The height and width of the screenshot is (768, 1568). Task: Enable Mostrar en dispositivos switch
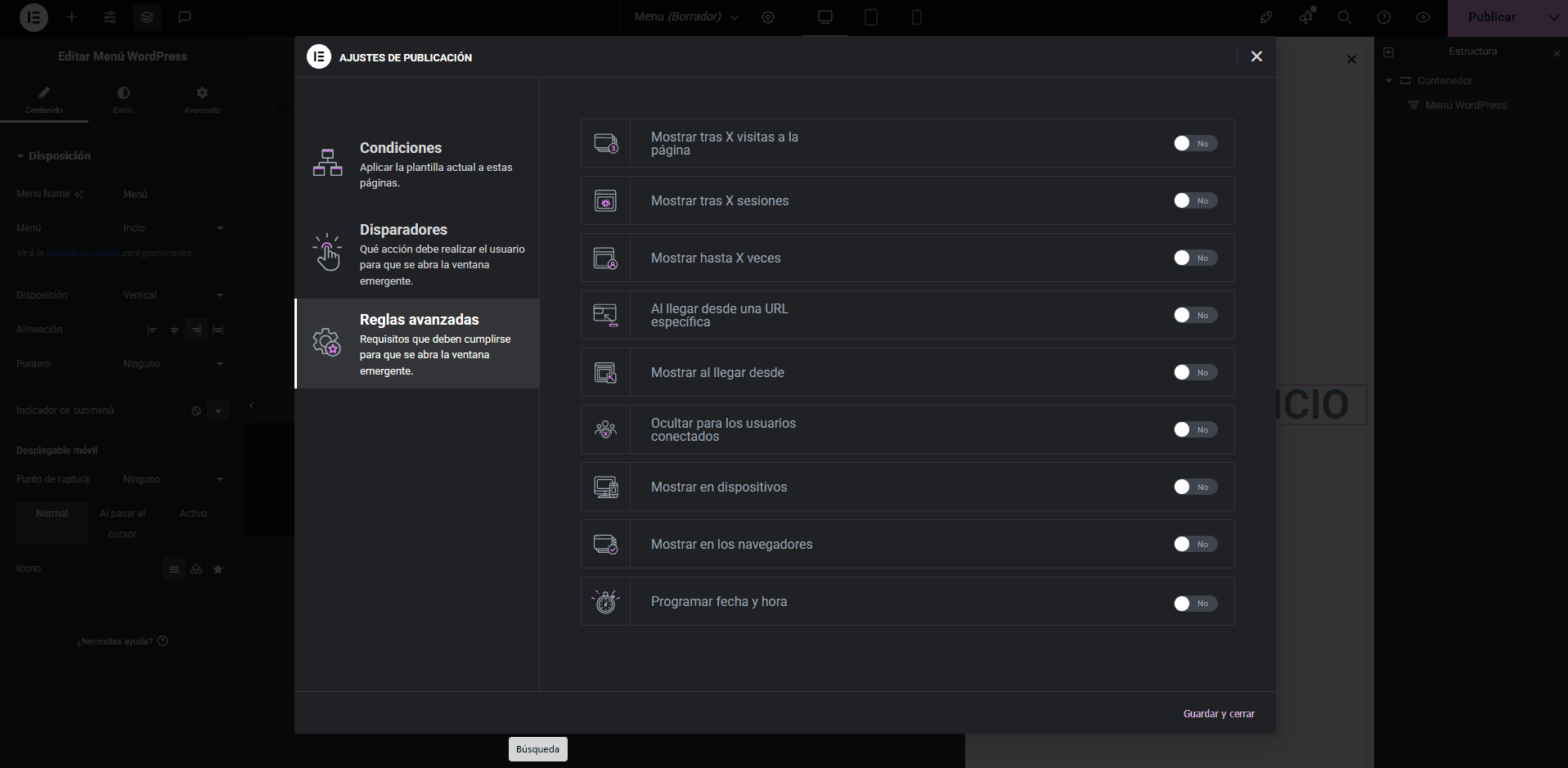1196,487
